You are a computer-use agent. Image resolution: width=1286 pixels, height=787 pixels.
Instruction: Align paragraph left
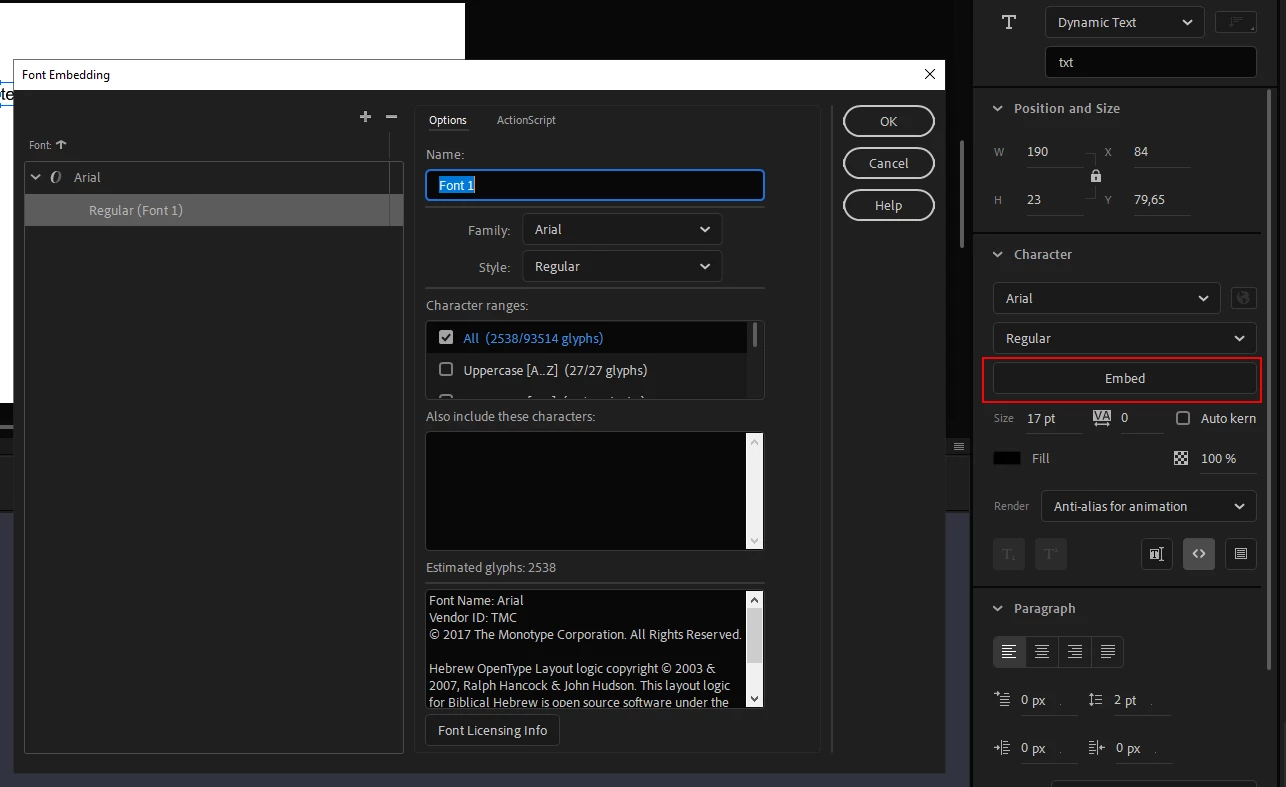pos(1009,652)
